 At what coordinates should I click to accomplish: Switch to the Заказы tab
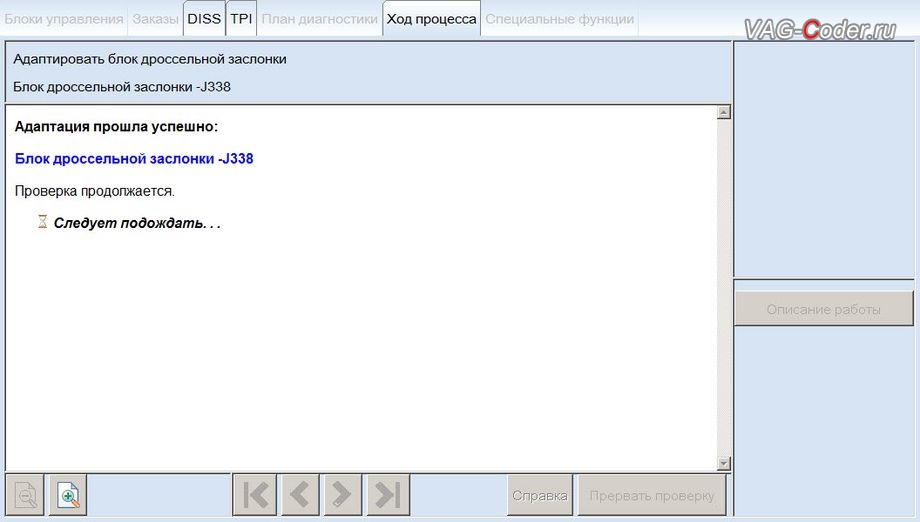click(x=155, y=19)
